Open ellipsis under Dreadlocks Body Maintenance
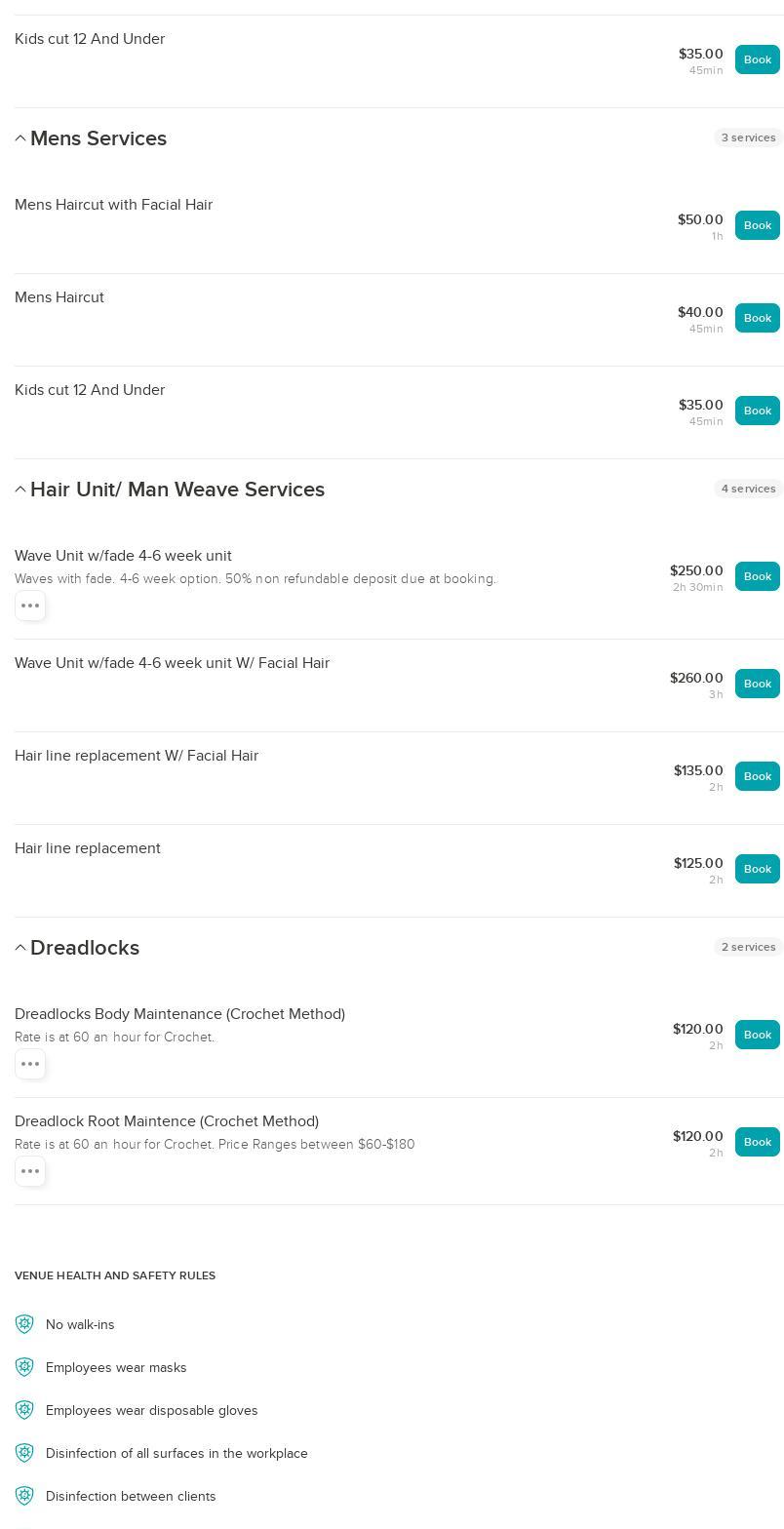The width and height of the screenshot is (784, 1529). 30,1064
